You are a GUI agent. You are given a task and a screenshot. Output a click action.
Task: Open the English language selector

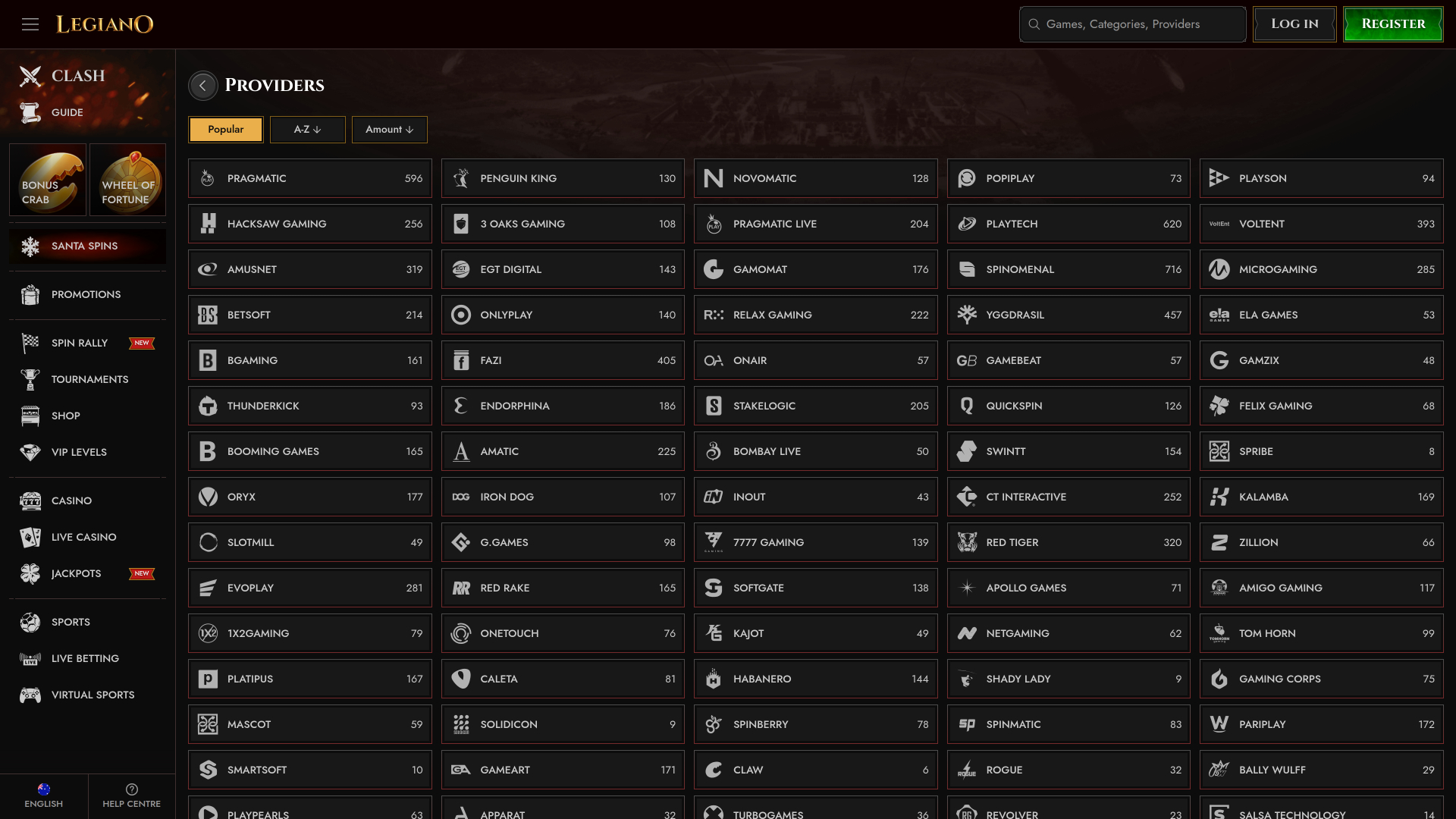pyautogui.click(x=44, y=795)
